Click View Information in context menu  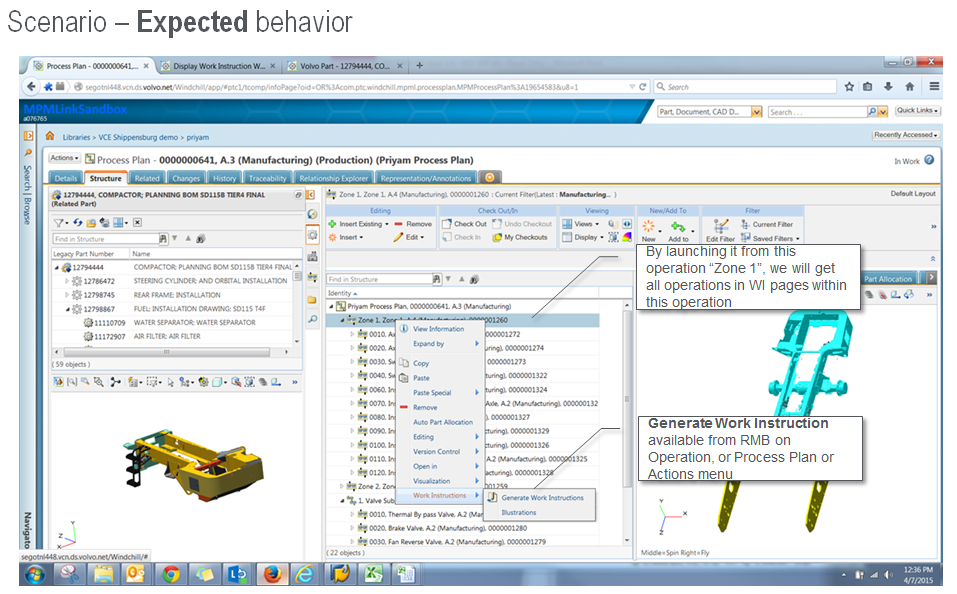pos(438,329)
